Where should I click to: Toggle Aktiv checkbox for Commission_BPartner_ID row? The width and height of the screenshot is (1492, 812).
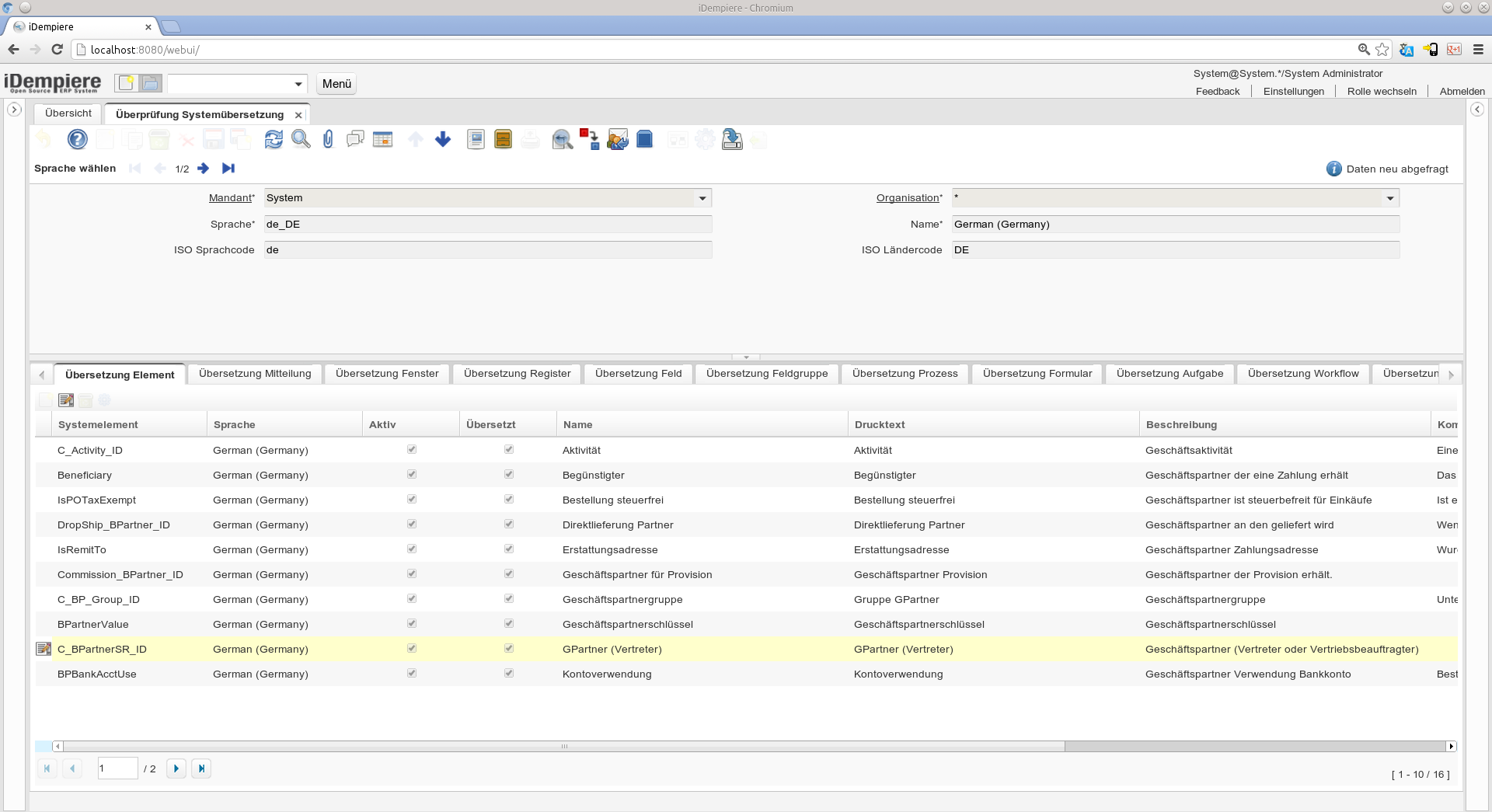(412, 573)
